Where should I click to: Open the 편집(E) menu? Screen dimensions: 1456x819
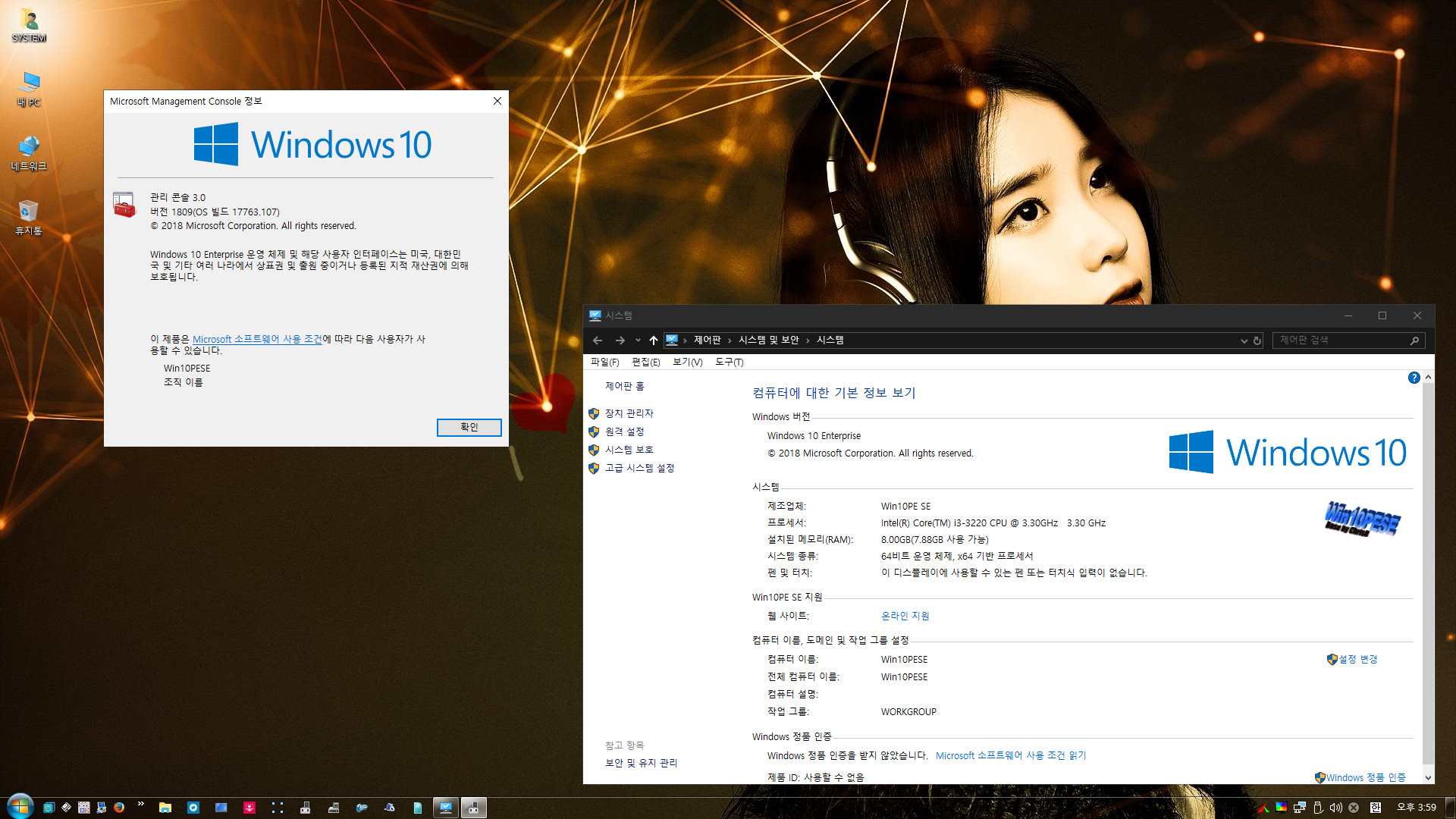point(645,362)
